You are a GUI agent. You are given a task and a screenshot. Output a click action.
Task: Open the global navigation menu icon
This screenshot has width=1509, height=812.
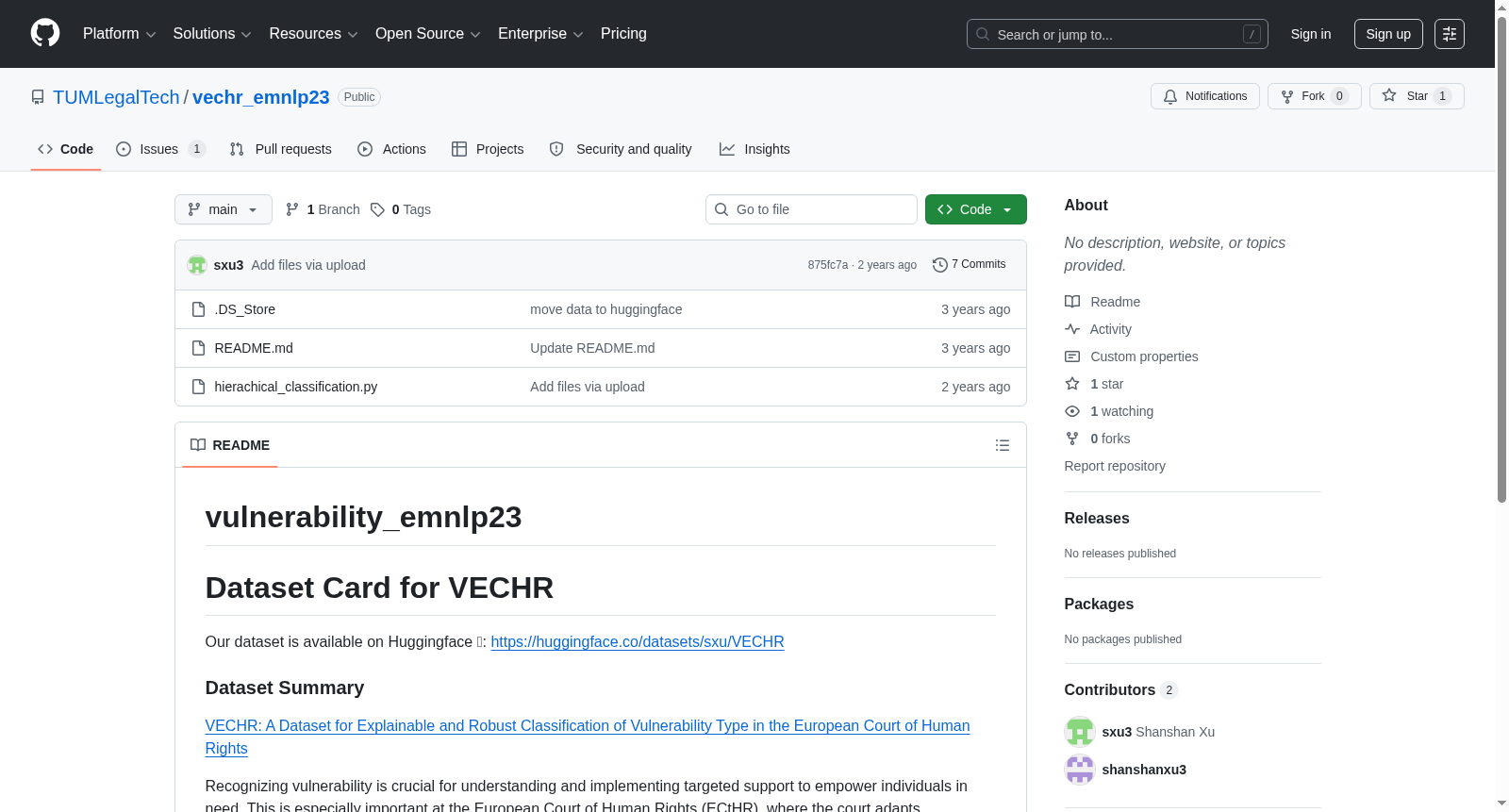(x=1450, y=34)
